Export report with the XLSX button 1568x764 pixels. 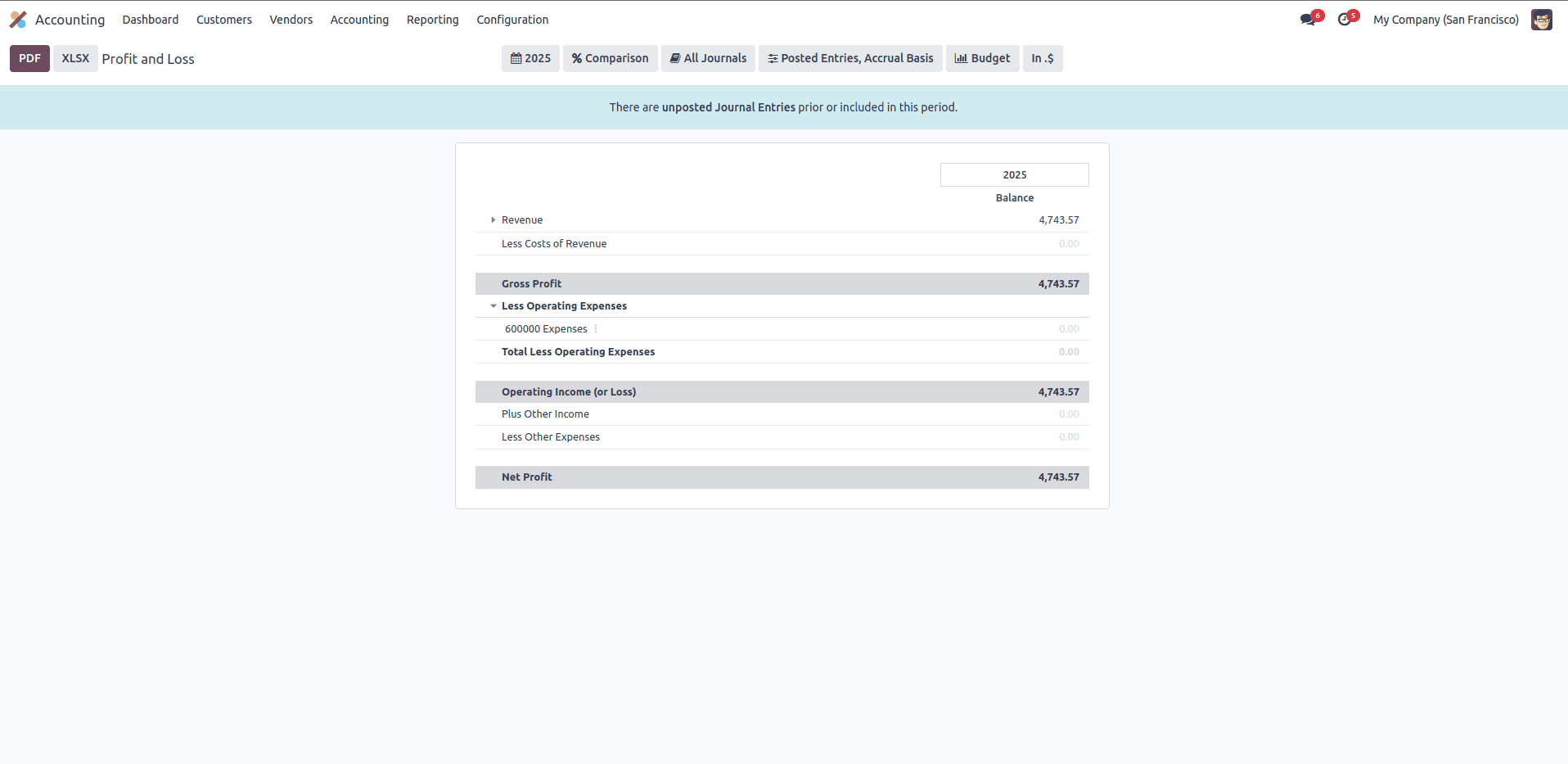(75, 58)
